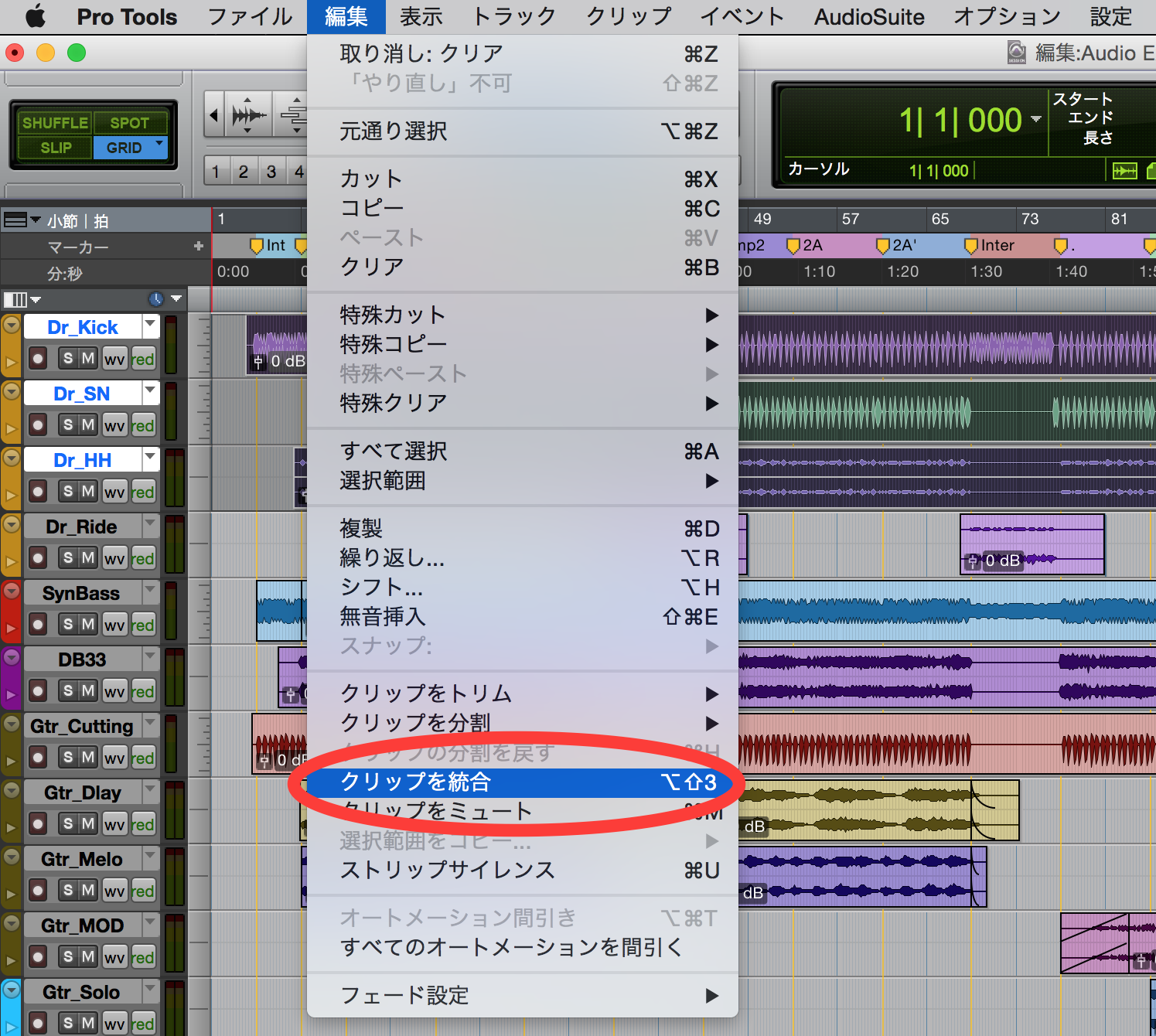
Task: Click the zoom horizontal out arrow button
Action: [x=214, y=116]
